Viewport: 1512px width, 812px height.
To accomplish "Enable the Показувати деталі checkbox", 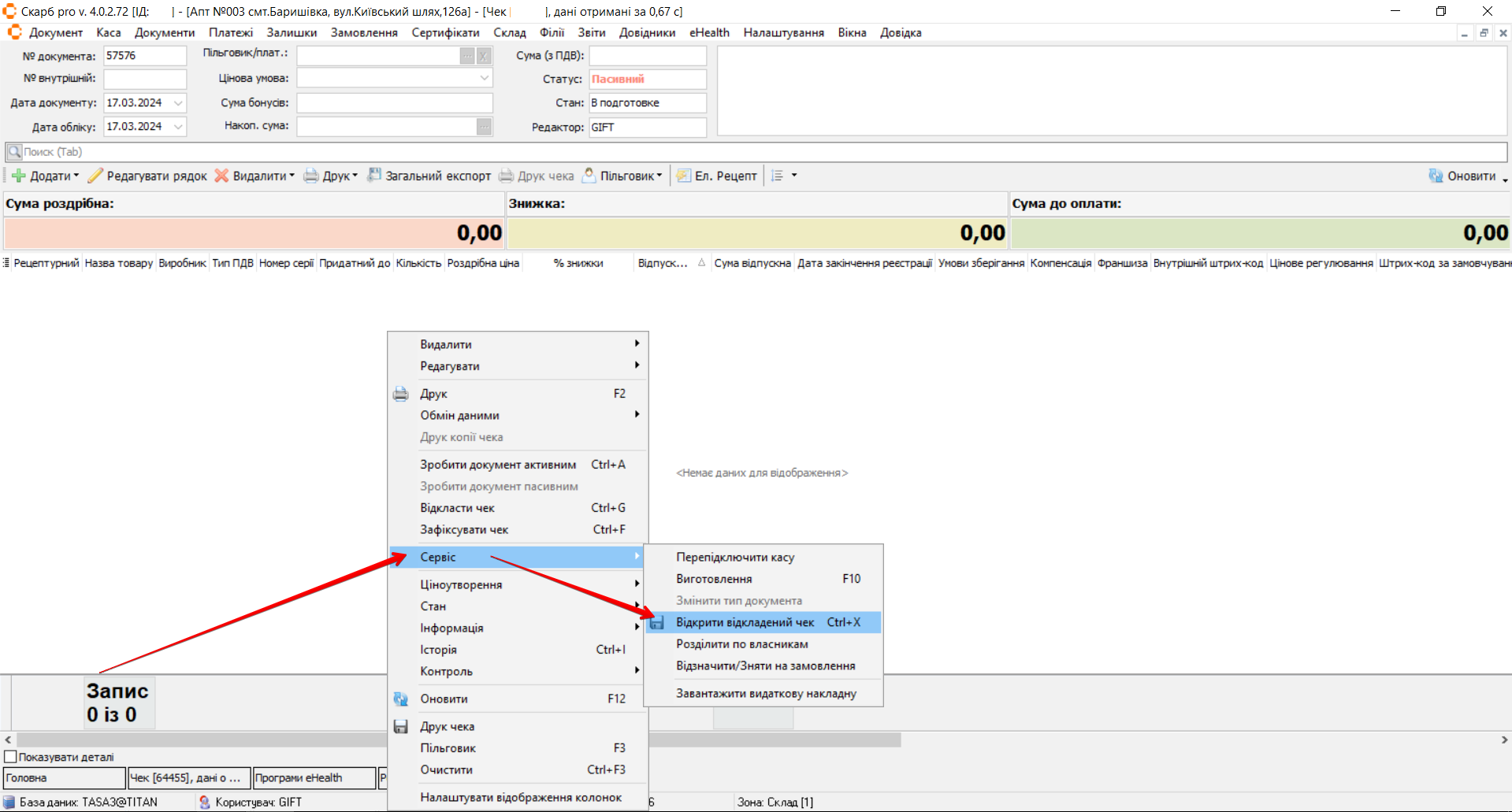I will pyautogui.click(x=11, y=757).
